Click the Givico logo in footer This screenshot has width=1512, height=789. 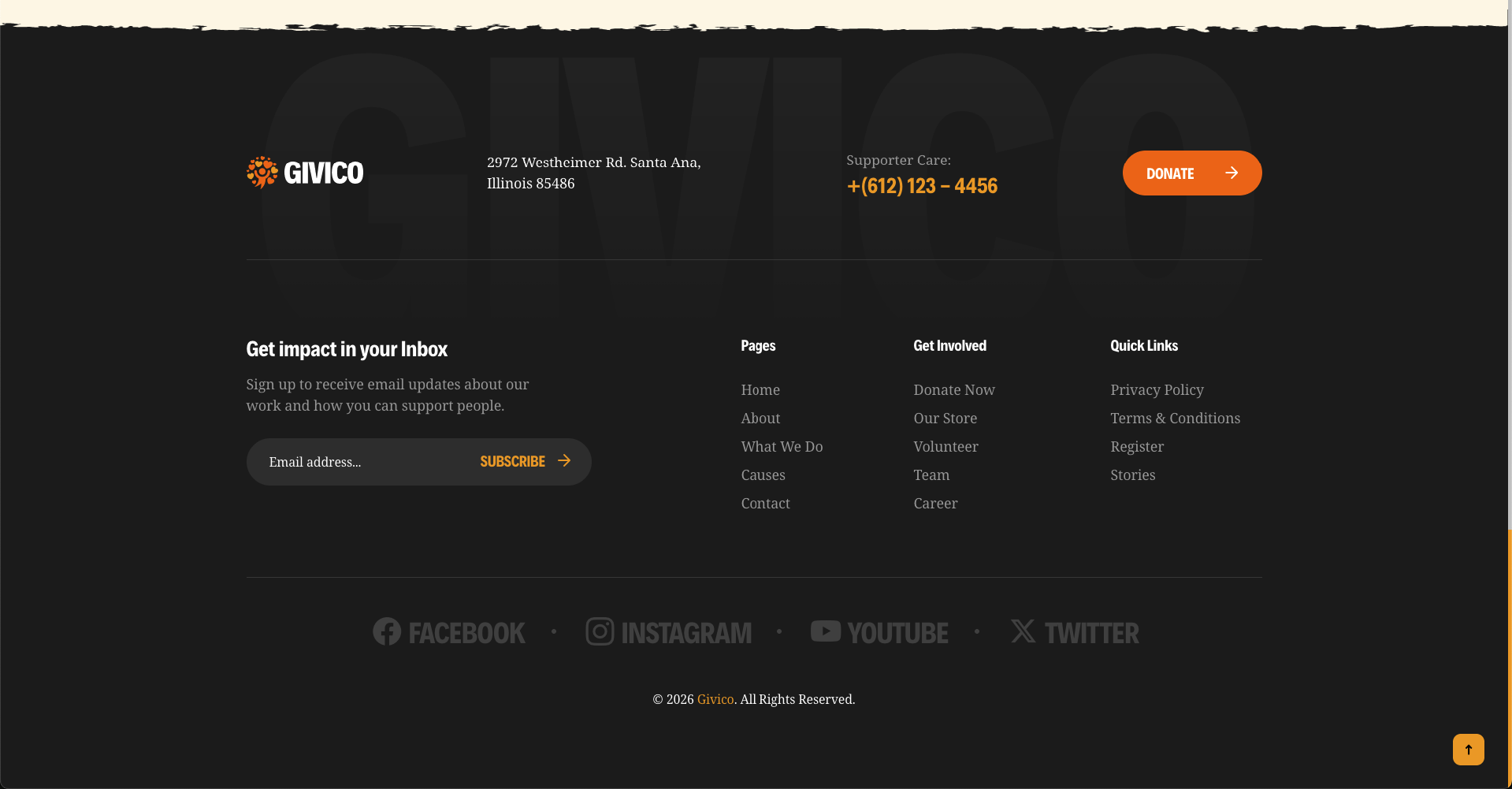(x=305, y=173)
